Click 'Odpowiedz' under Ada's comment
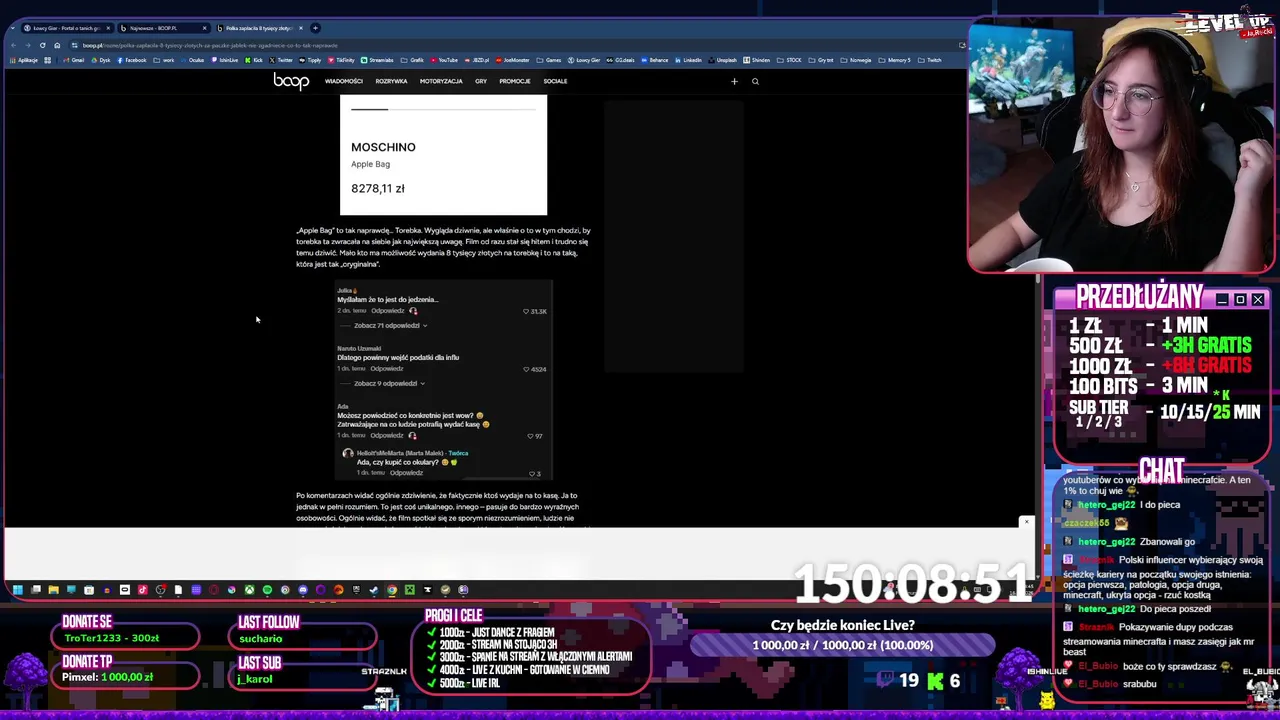This screenshot has height=720, width=1280. click(386, 436)
